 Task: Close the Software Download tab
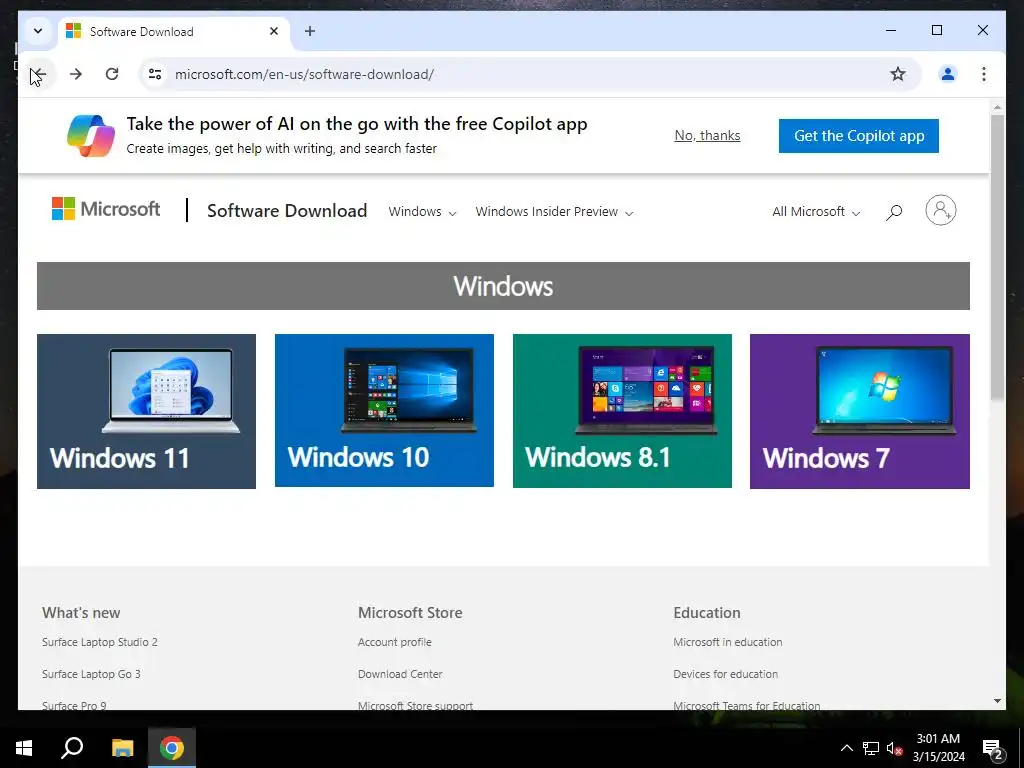(274, 31)
